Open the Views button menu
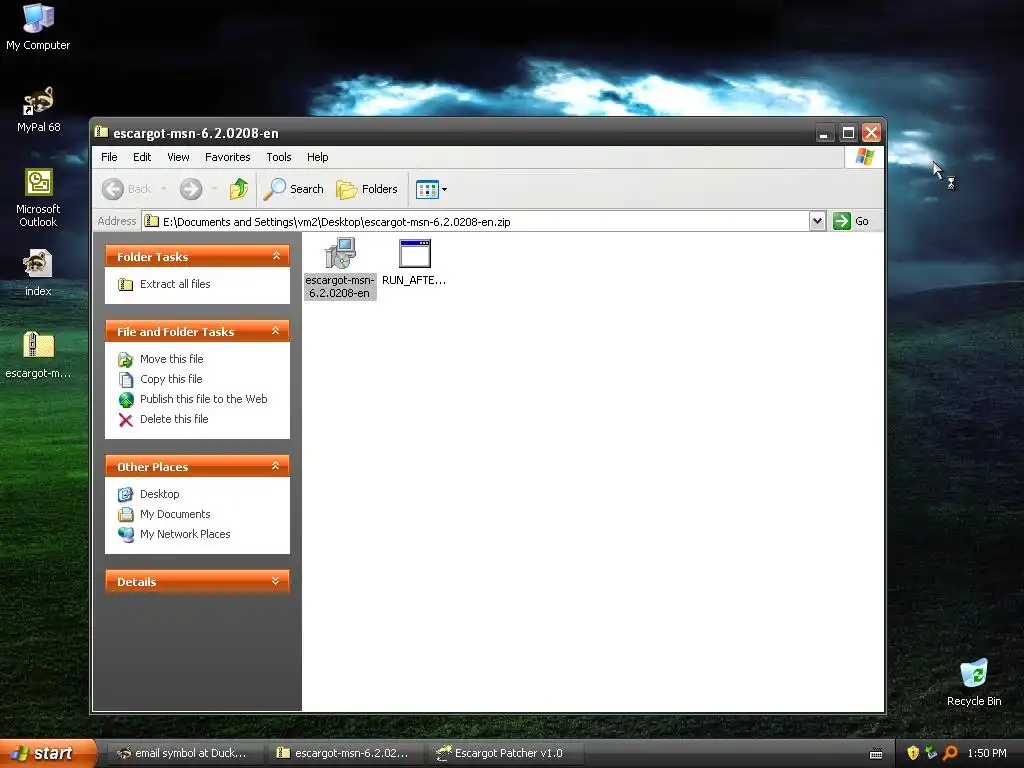Screen dimensions: 1024x768 point(431,189)
